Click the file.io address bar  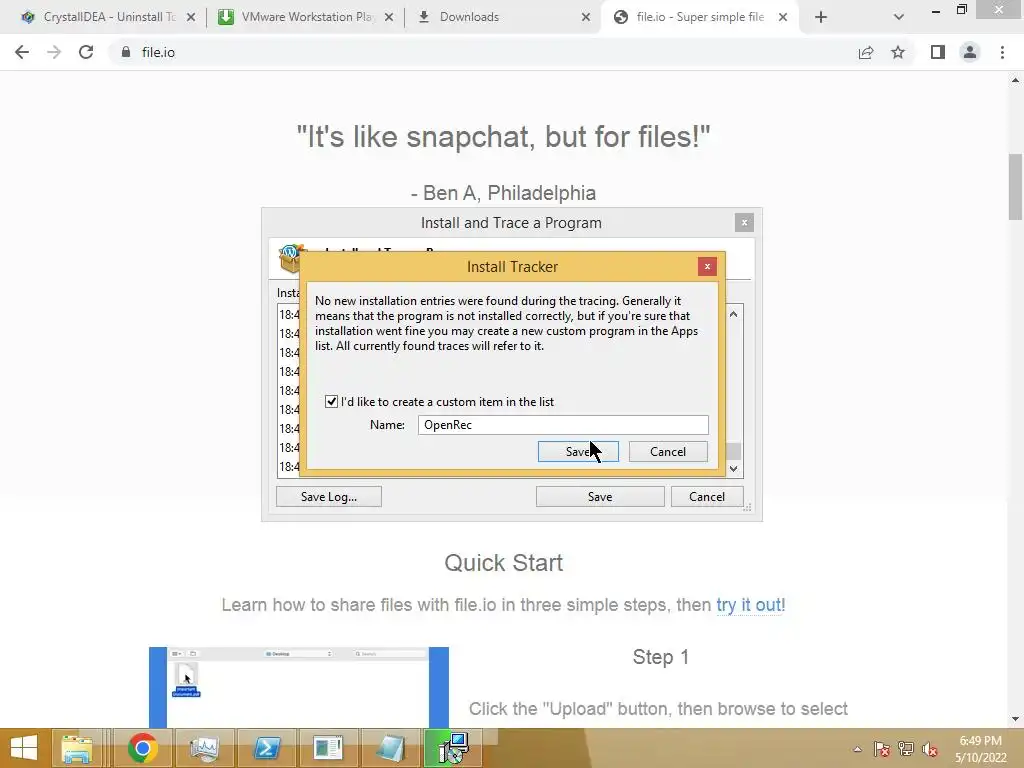click(x=483, y=52)
